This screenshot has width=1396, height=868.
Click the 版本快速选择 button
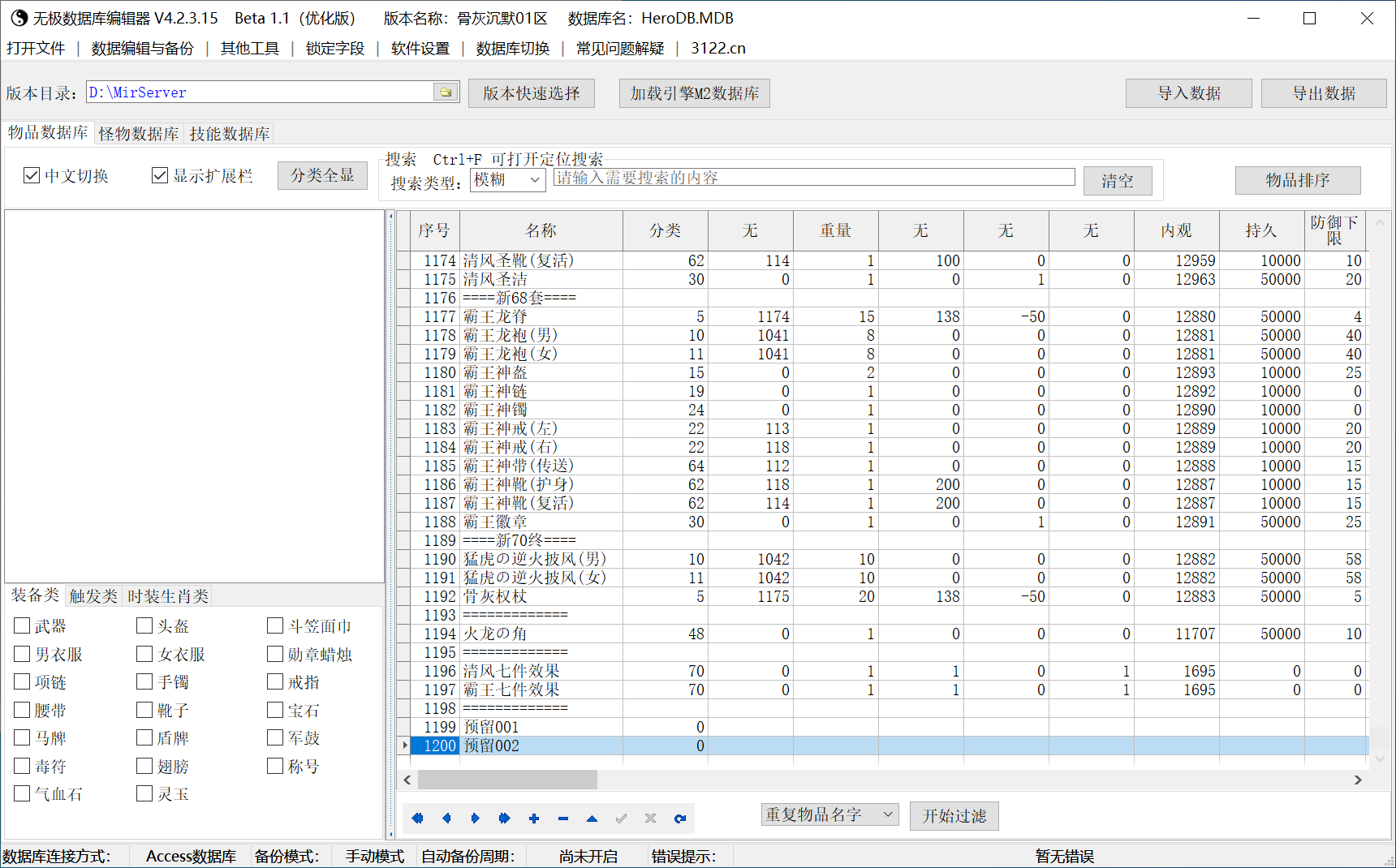pyautogui.click(x=532, y=93)
